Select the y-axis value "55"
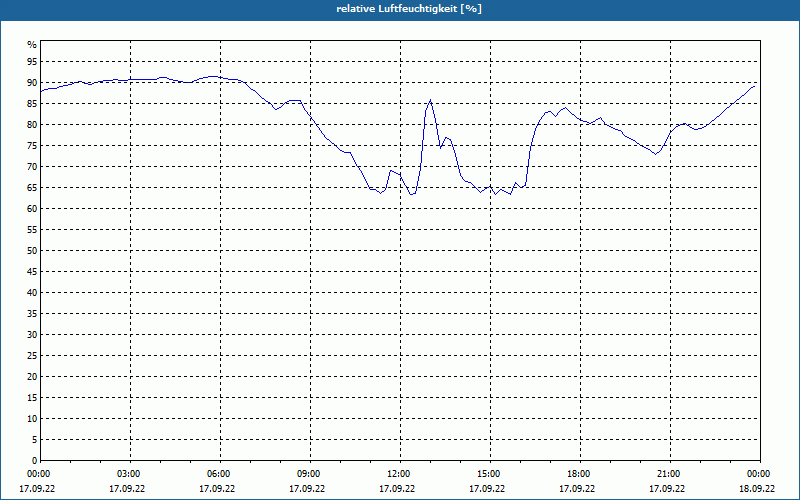800x500 pixels. coord(32,230)
